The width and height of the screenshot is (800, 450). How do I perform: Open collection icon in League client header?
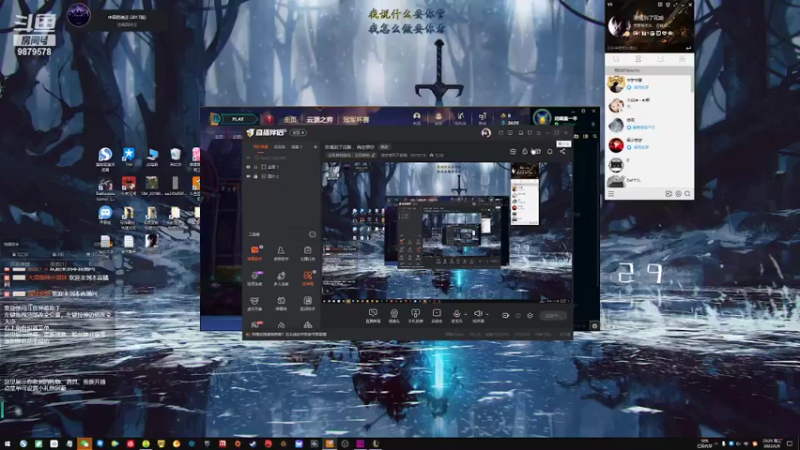(438, 117)
